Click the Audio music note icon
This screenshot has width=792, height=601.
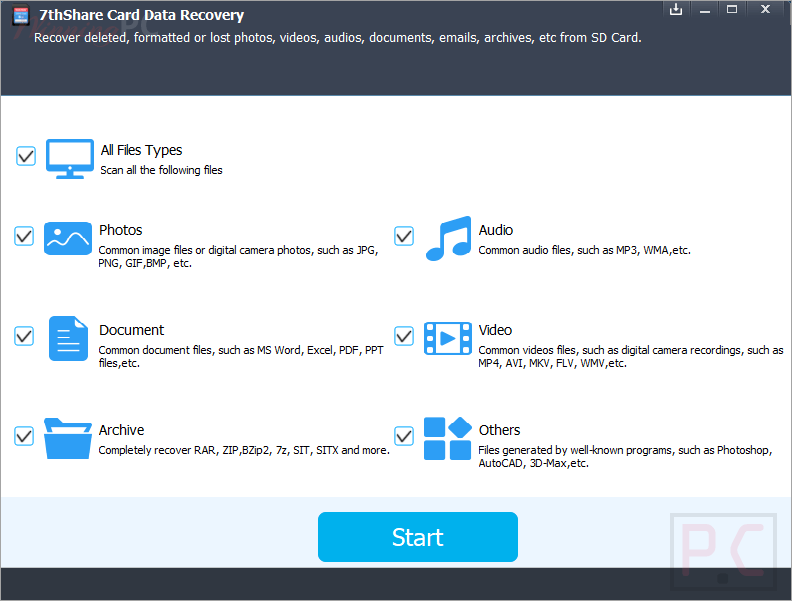tap(449, 238)
